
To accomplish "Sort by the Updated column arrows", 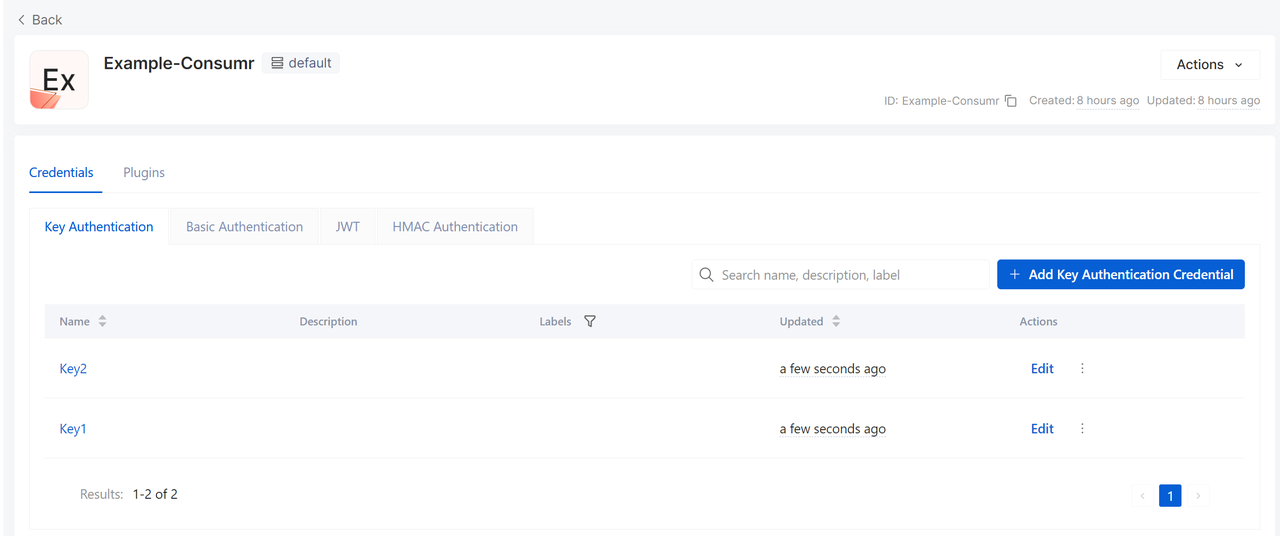I will pos(836,321).
